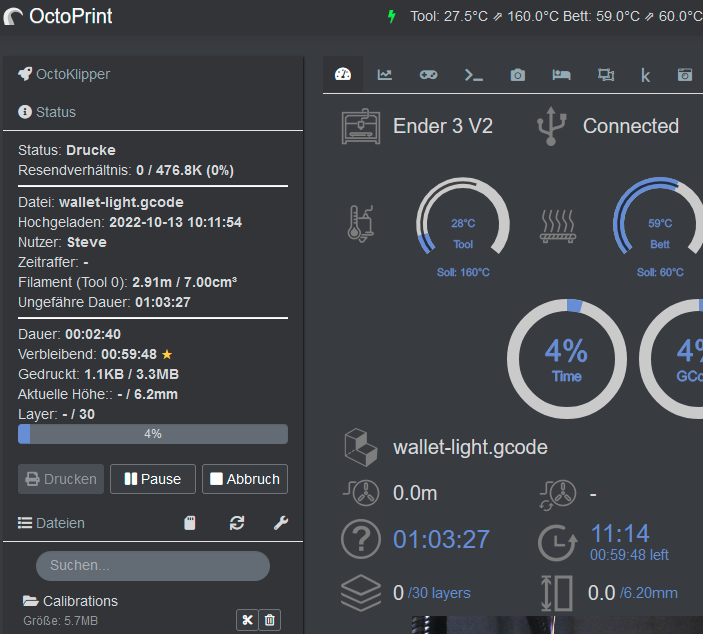The height and width of the screenshot is (634, 703).
Task: Click the Datei wallet-light.gcode entry
Action: 101,202
